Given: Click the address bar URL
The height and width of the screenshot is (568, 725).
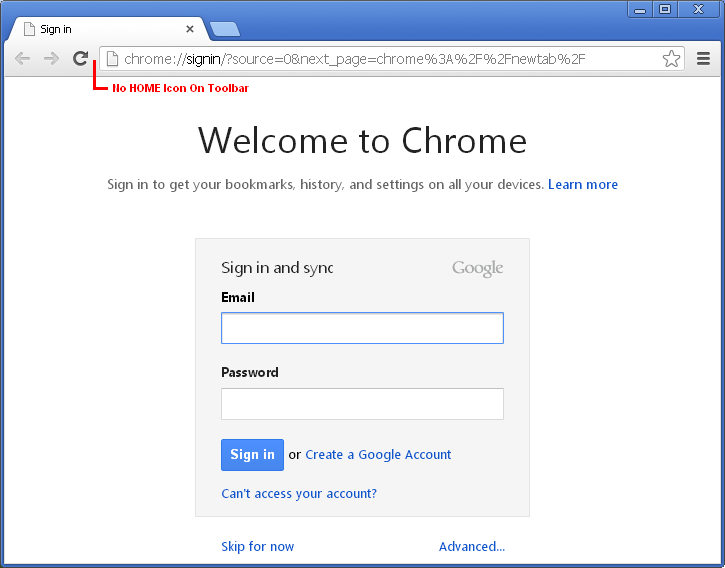Looking at the screenshot, I should point(355,59).
